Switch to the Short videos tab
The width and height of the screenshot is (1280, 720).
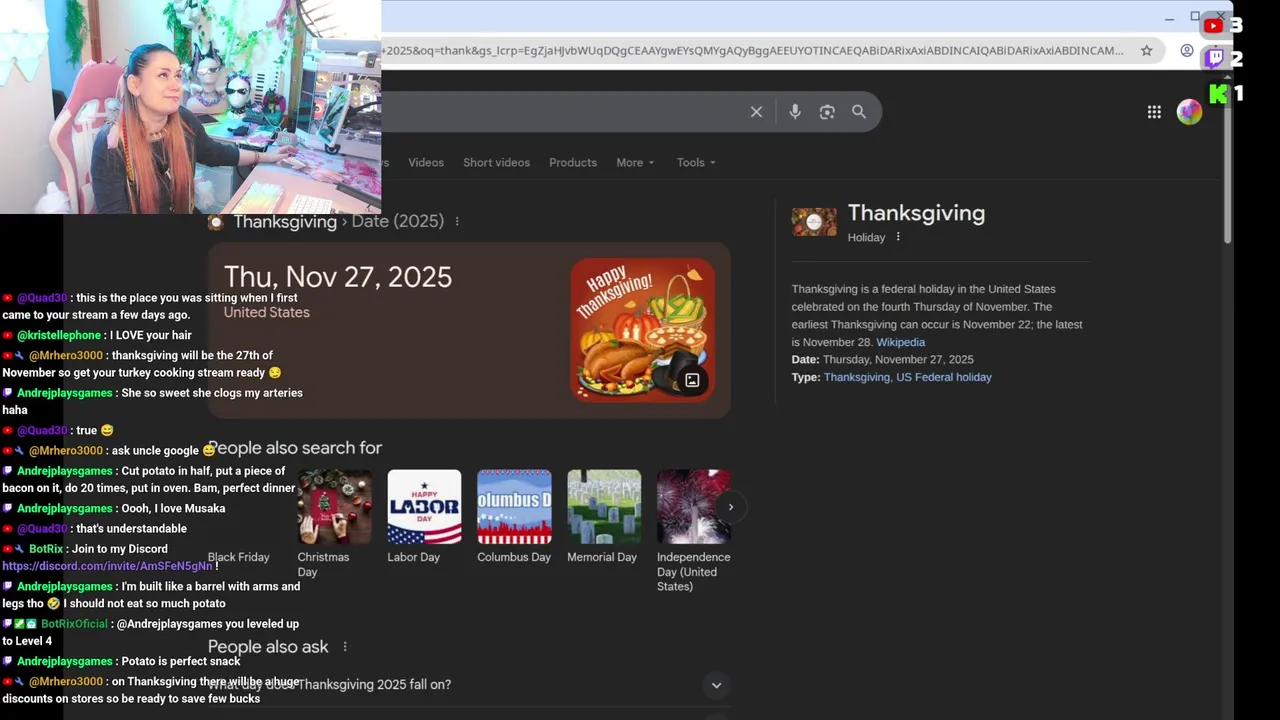(x=496, y=162)
